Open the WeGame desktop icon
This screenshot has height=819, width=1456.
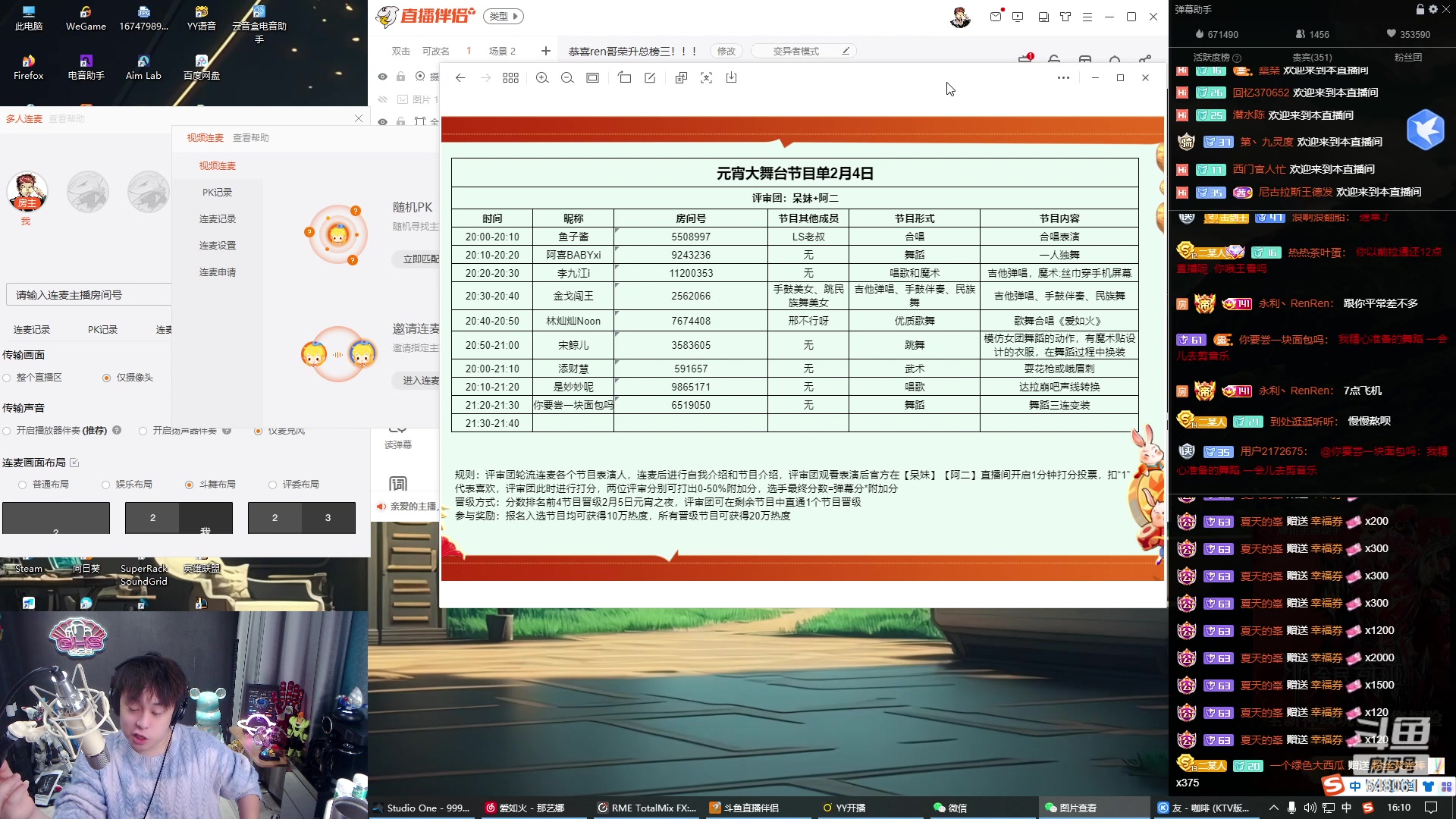[x=86, y=17]
